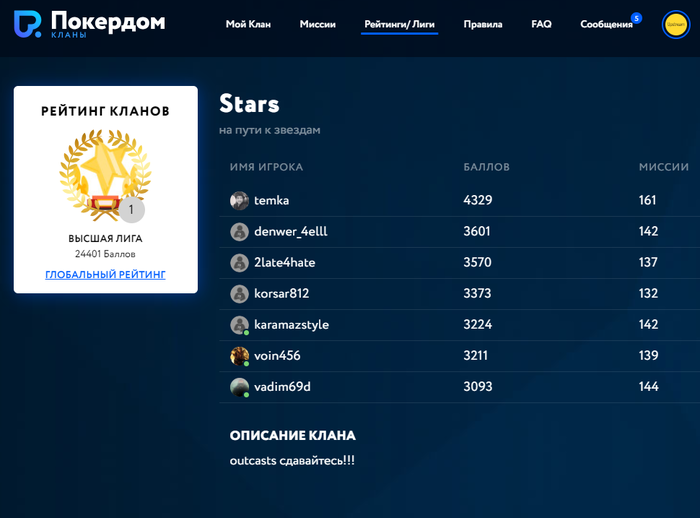Click the БАЛЛОВ column header

pyautogui.click(x=487, y=167)
